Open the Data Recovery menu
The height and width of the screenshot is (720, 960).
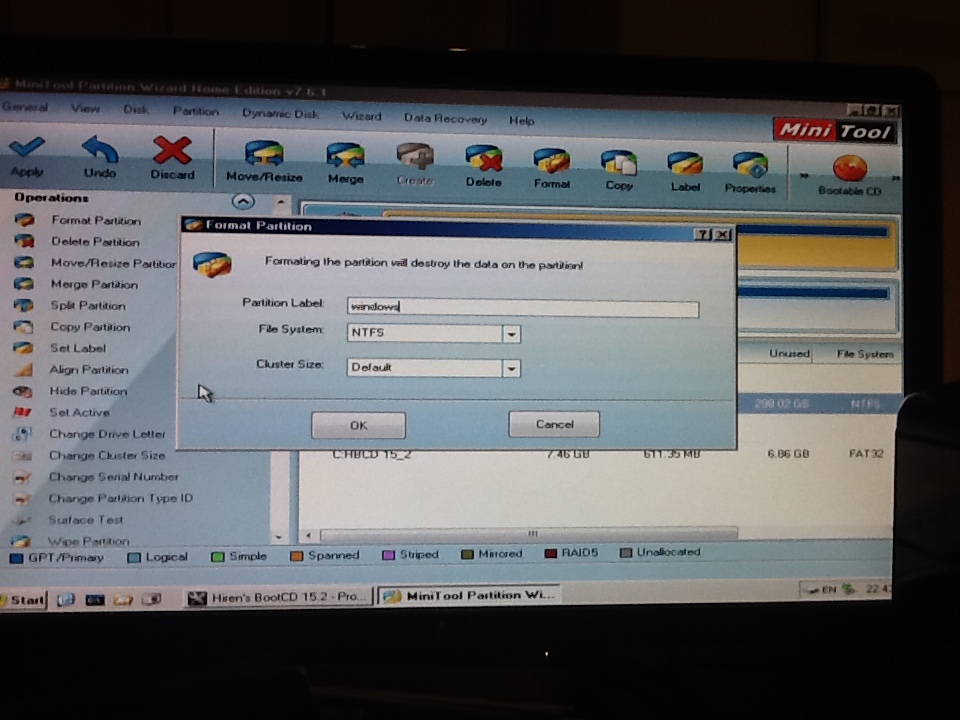click(445, 119)
